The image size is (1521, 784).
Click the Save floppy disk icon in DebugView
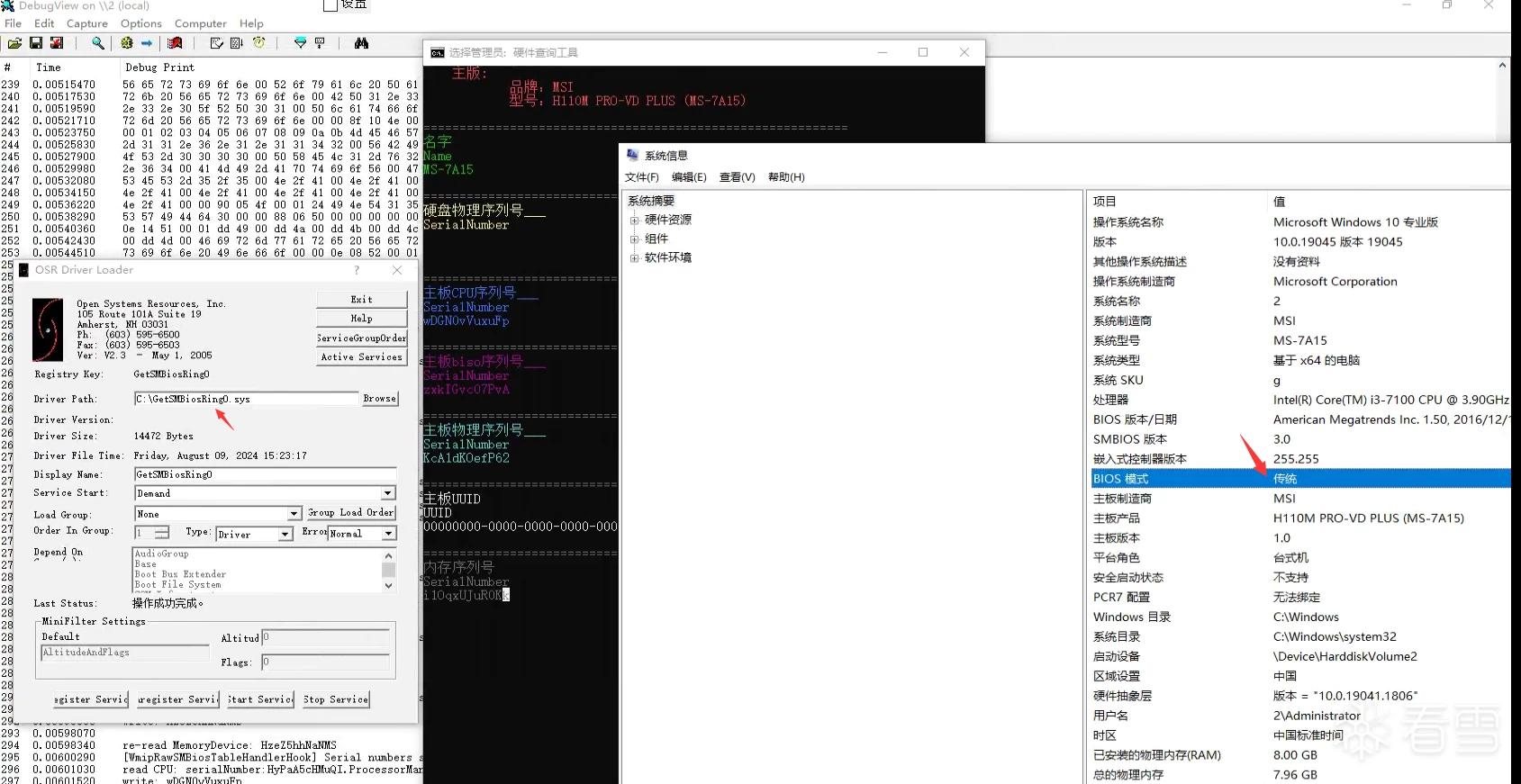[36, 43]
